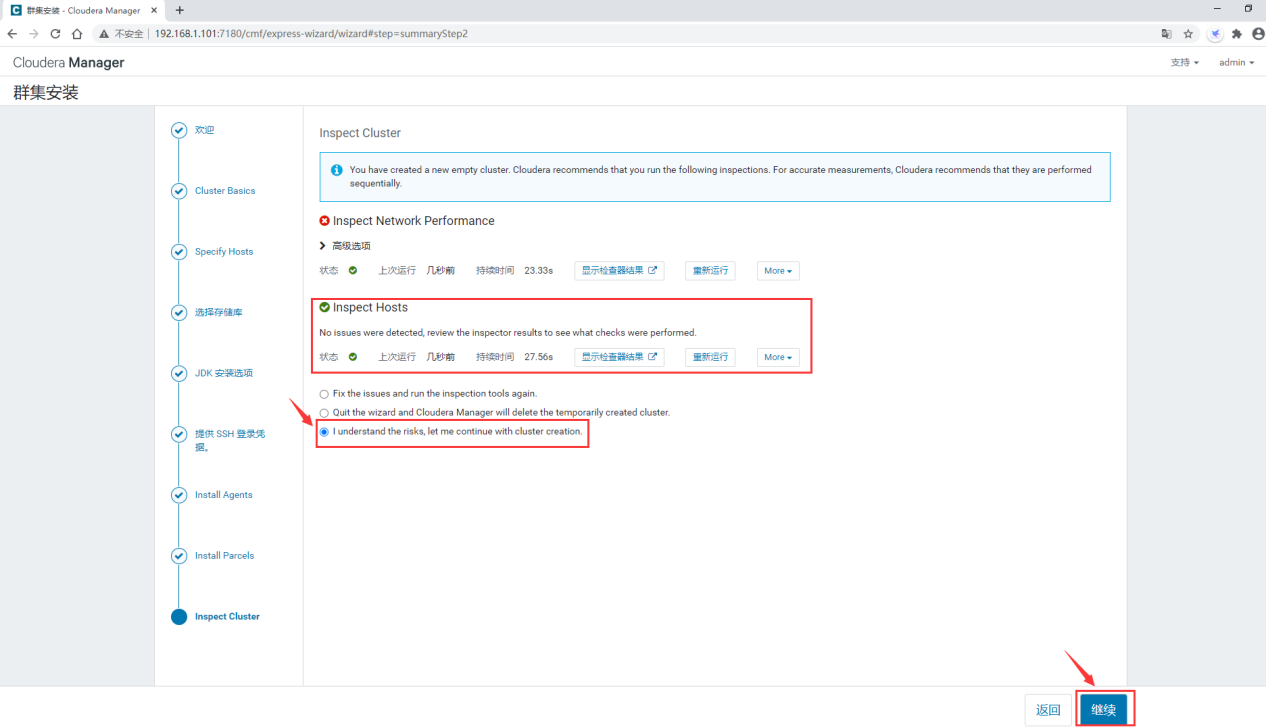Viewport: 1266px width, 727px height.
Task: Click the red error icon beside Inspect Network Performance
Action: click(x=324, y=221)
